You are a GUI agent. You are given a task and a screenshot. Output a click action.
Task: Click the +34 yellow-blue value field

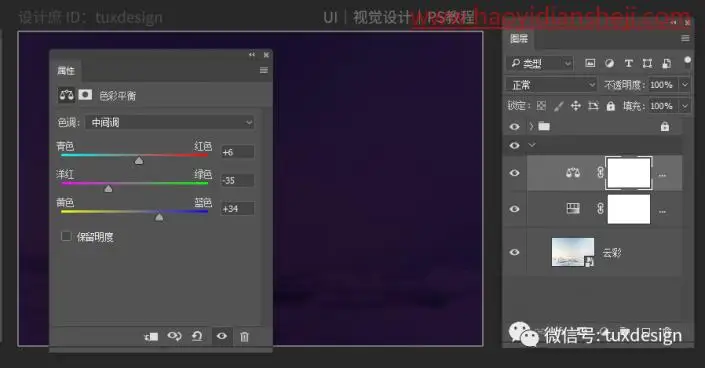click(x=237, y=209)
